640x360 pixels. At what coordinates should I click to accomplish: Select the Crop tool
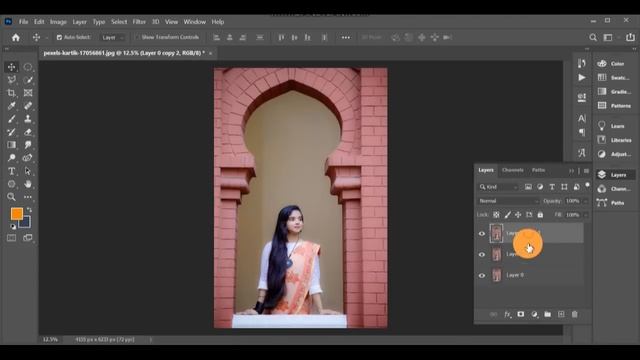(11, 93)
